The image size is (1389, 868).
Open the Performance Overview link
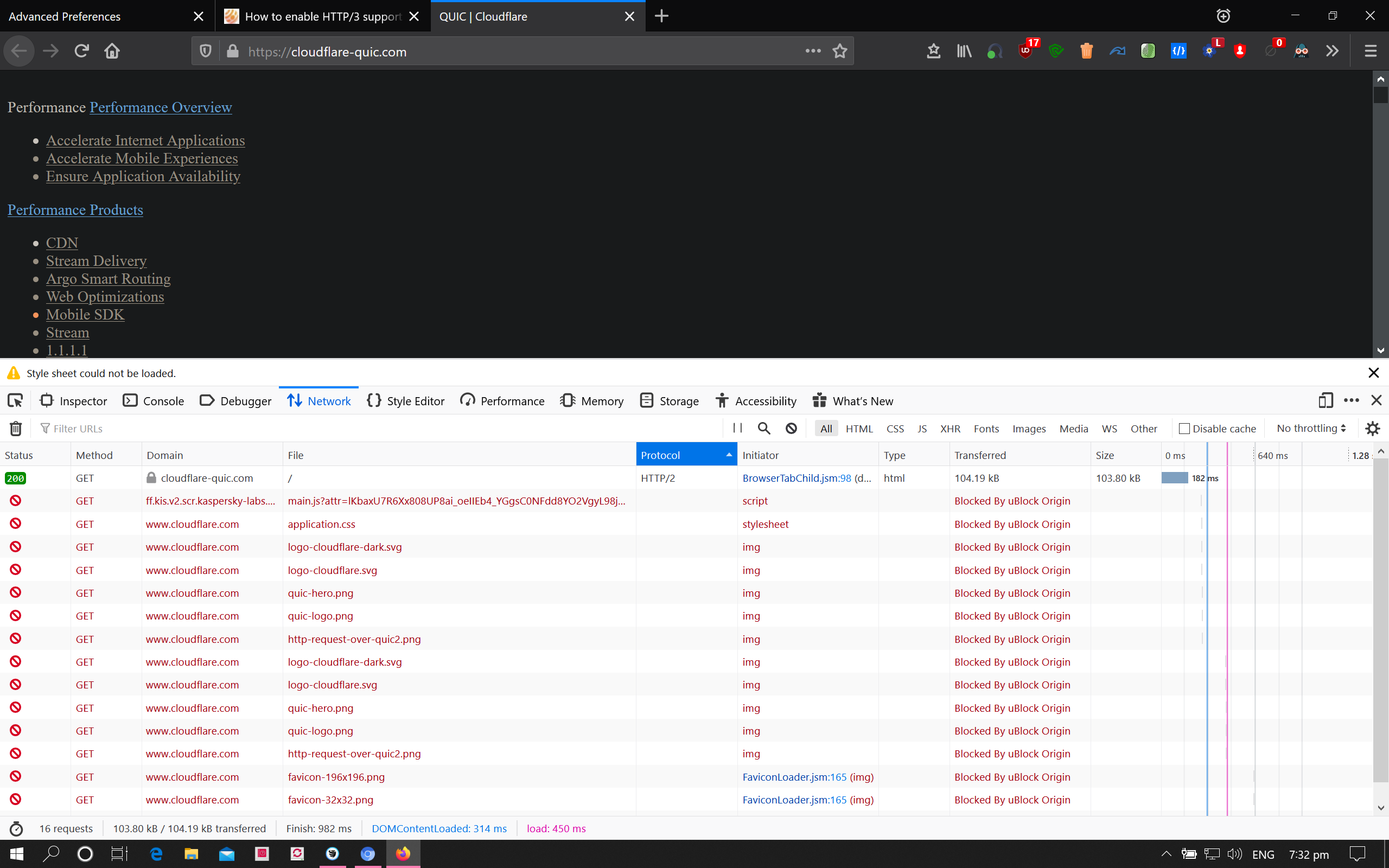(161, 107)
